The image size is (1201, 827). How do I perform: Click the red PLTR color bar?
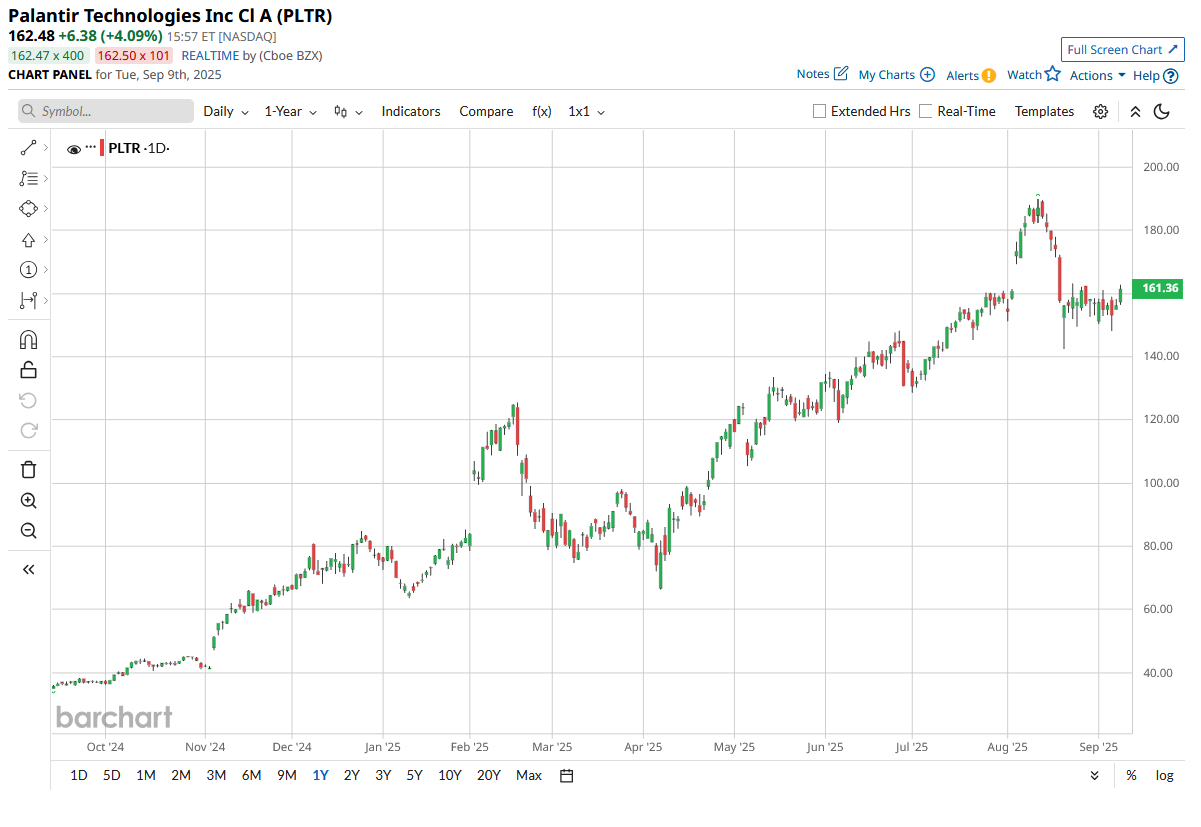(102, 148)
